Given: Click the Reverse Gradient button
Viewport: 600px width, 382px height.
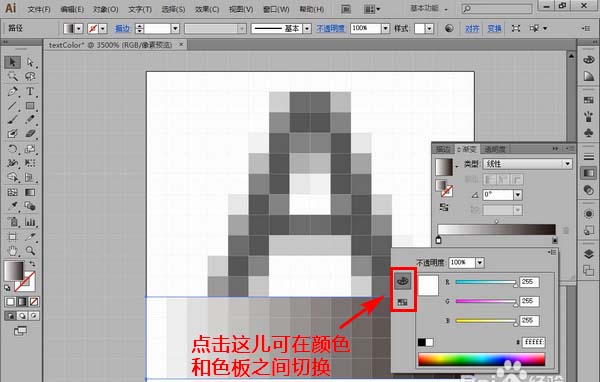Looking at the screenshot, I should point(444,207).
